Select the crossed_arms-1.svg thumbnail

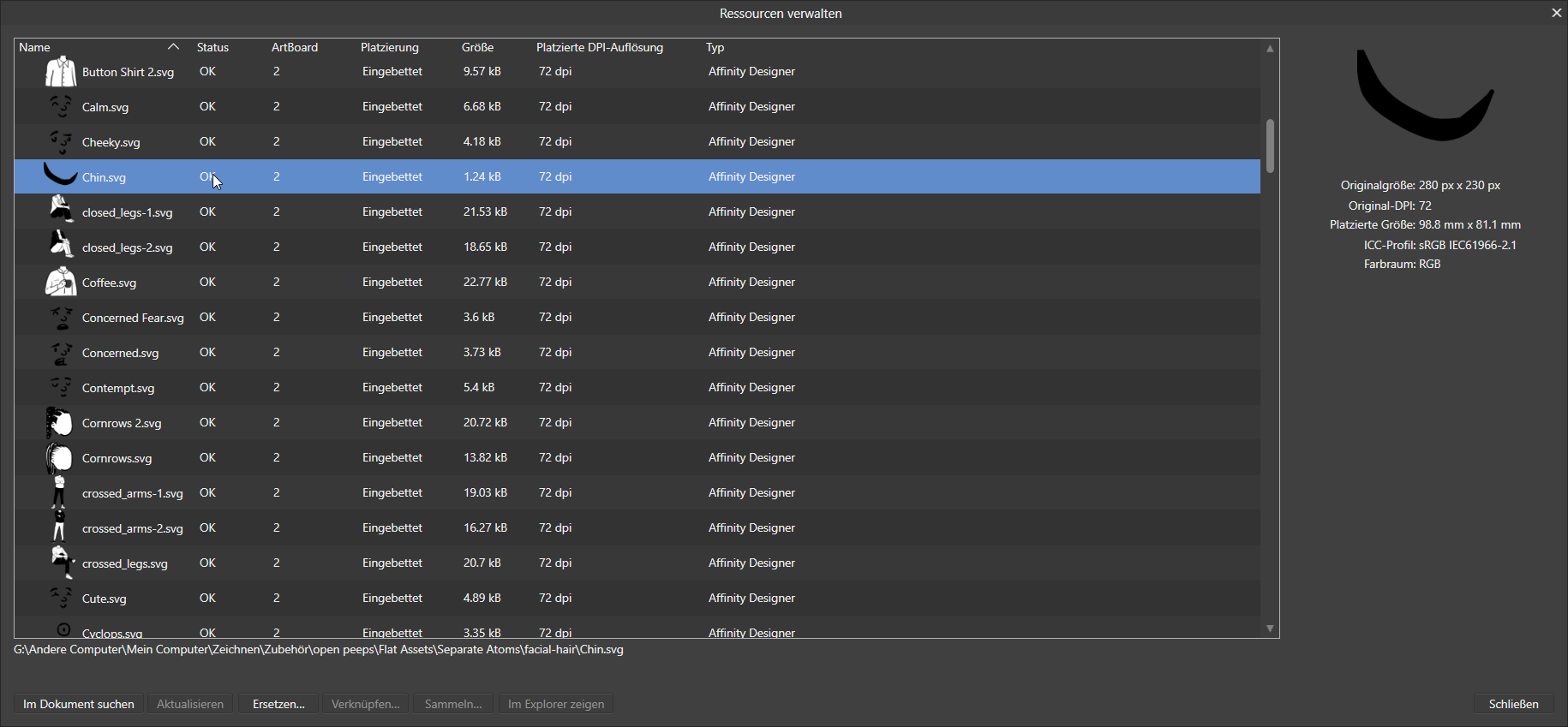coord(59,493)
